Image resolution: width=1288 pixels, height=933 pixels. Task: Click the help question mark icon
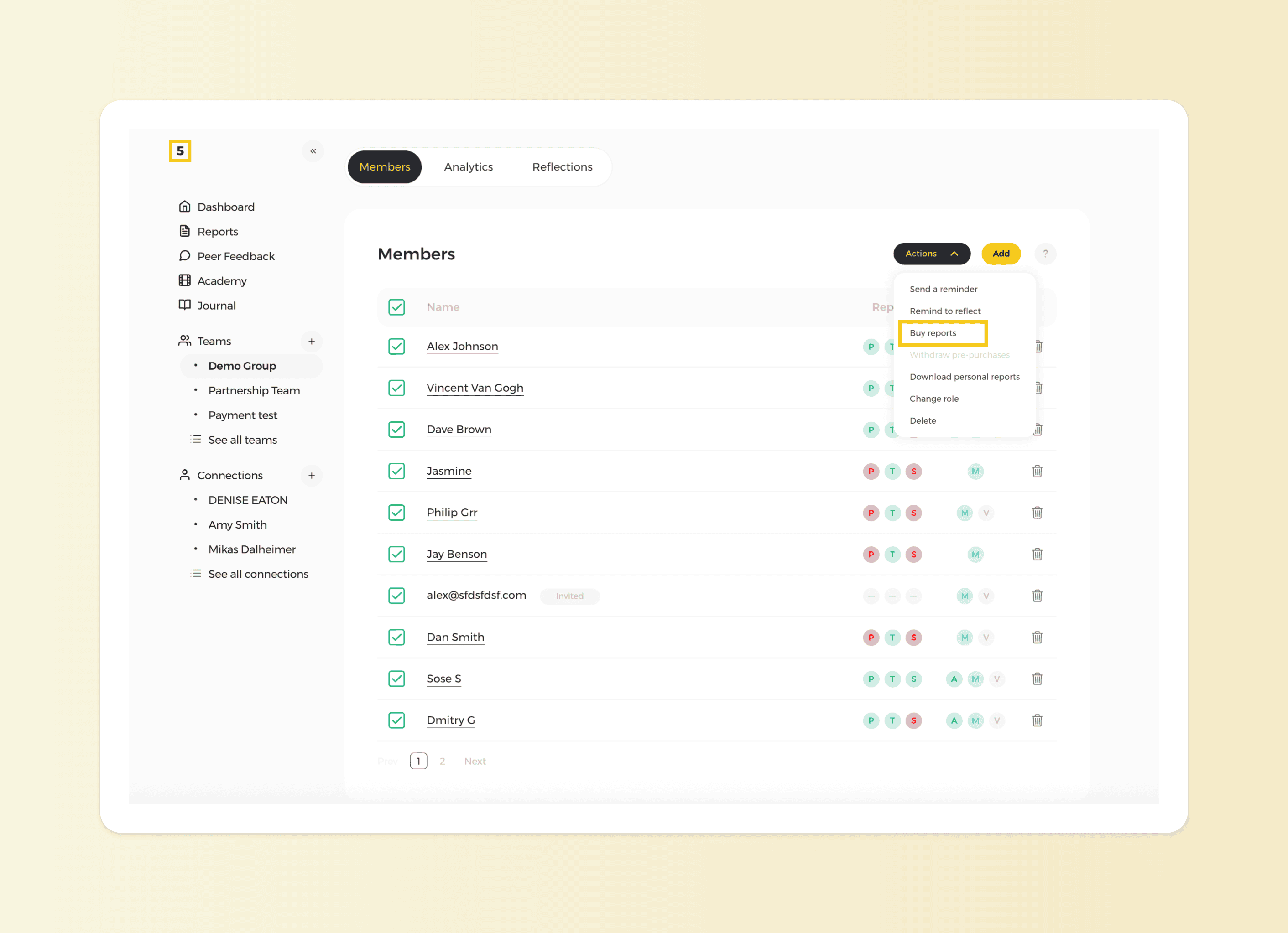point(1046,254)
